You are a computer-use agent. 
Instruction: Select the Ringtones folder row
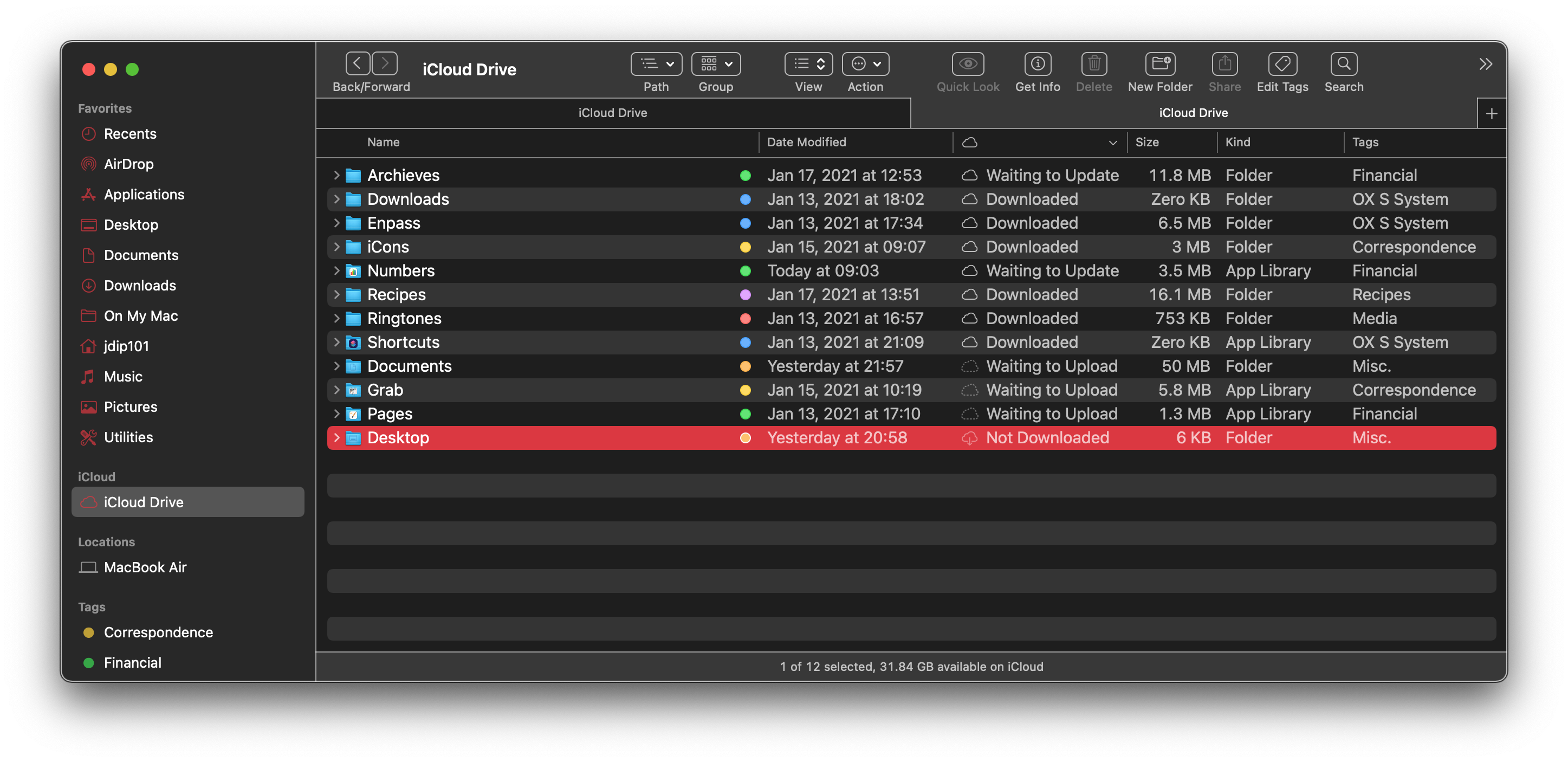tap(404, 318)
